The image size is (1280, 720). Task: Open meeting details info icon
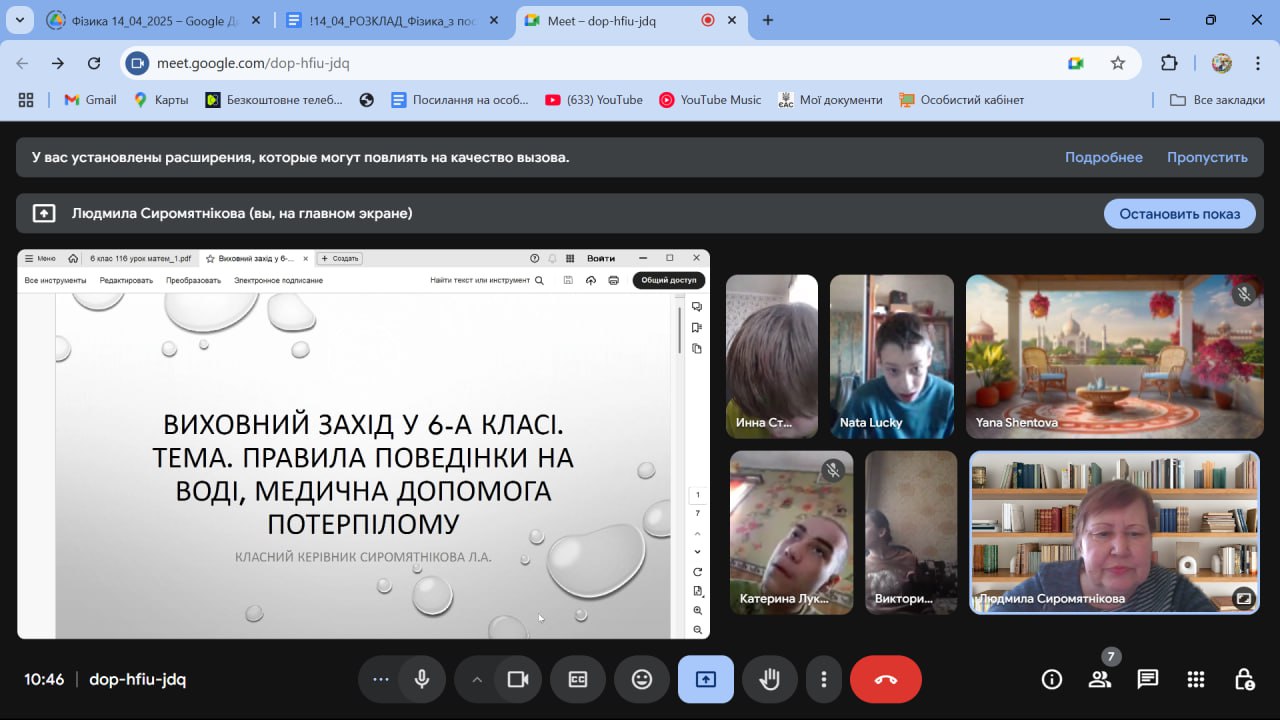1051,680
